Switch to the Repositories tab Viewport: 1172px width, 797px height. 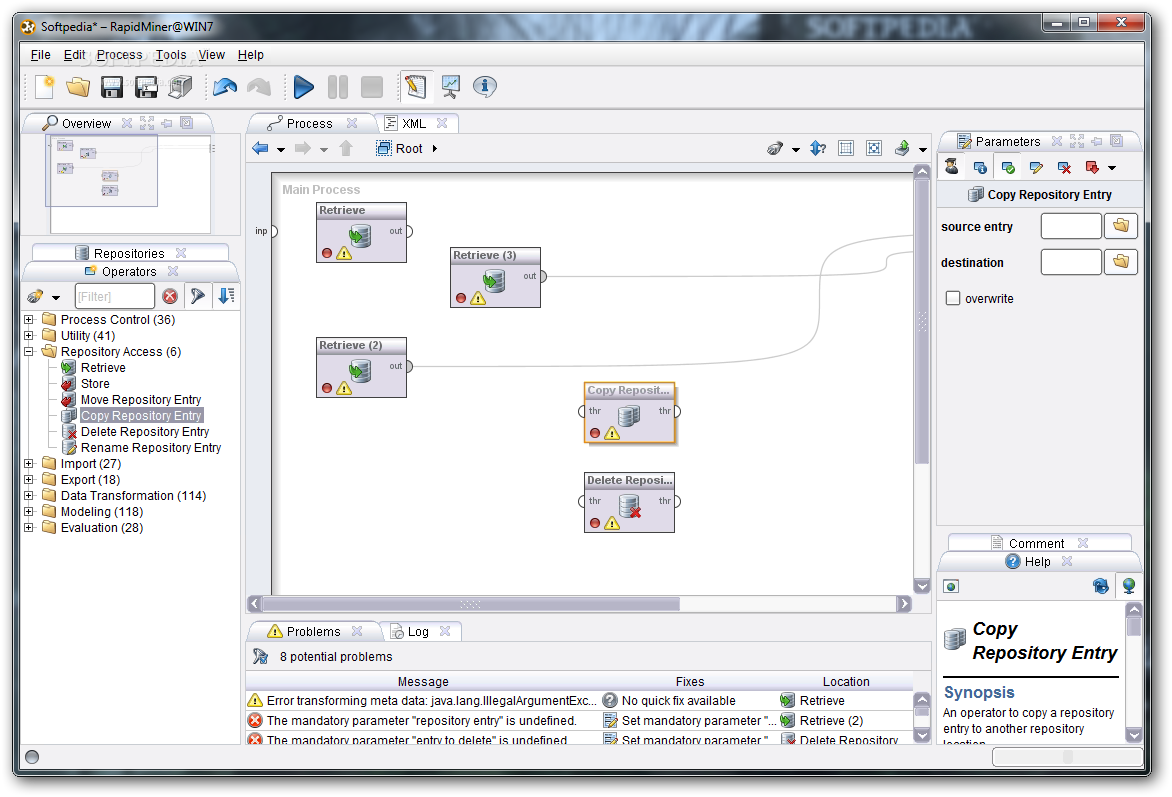(x=129, y=253)
